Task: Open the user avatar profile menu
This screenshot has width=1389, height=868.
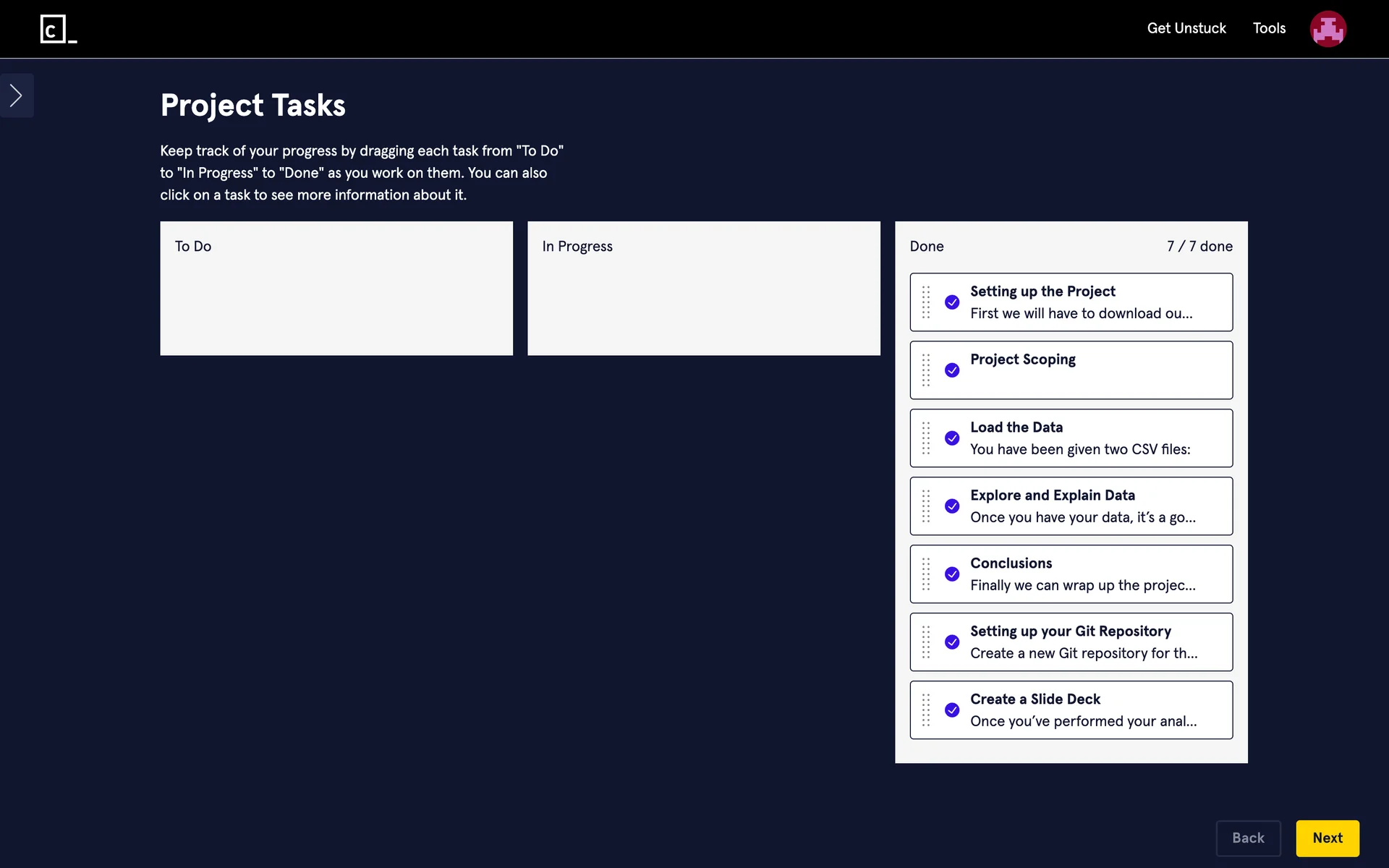Action: pyautogui.click(x=1328, y=29)
